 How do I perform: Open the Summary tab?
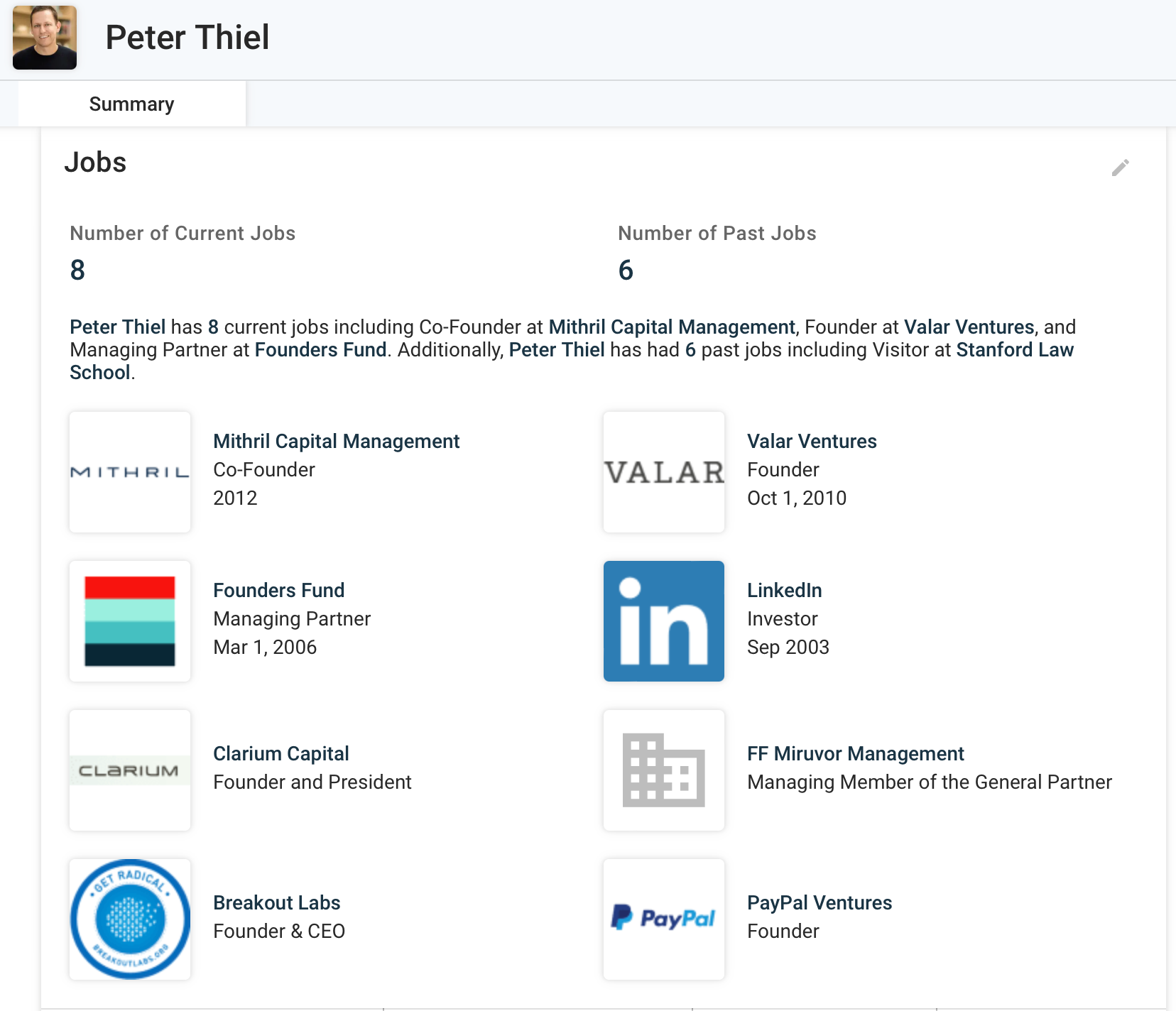tap(131, 104)
